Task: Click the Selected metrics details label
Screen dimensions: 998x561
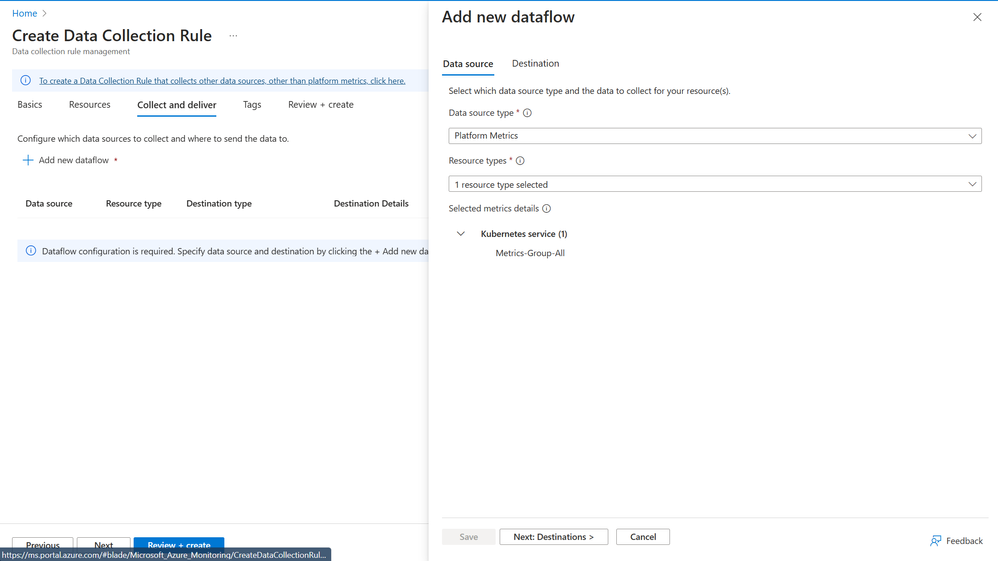Action: [494, 208]
